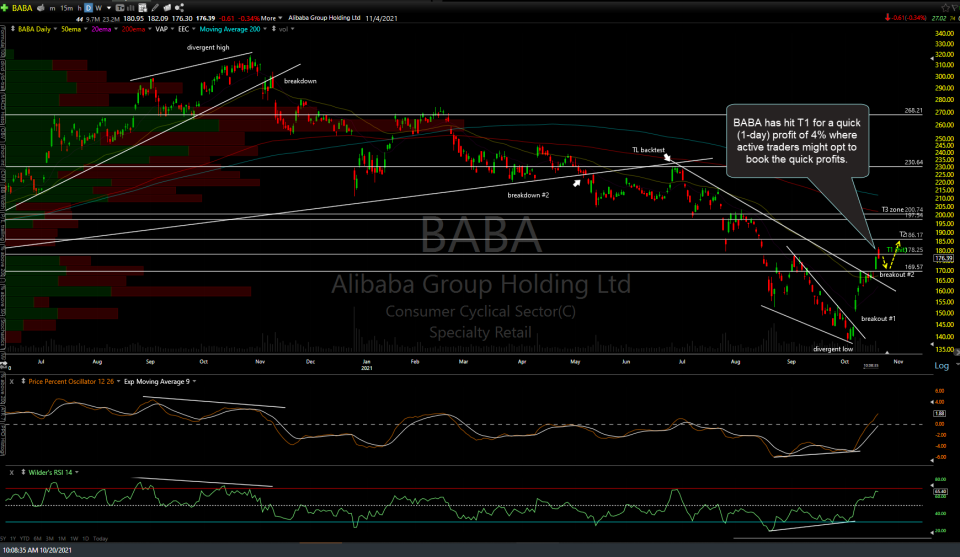Viewport: 960px width, 557px height.
Task: Select the pencil drawing tool
Action: point(155,8)
